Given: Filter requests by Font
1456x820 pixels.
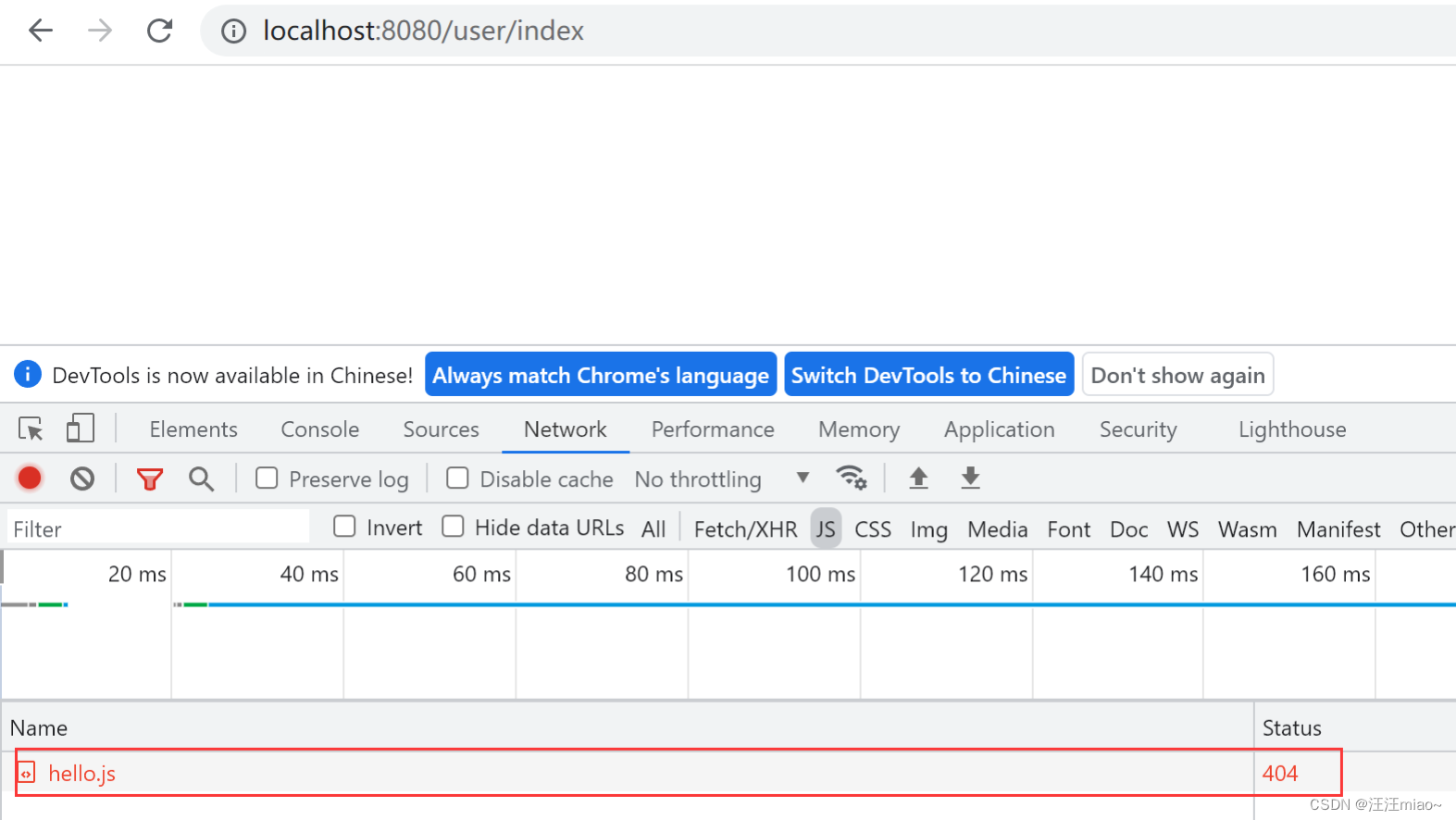Looking at the screenshot, I should 1069,529.
